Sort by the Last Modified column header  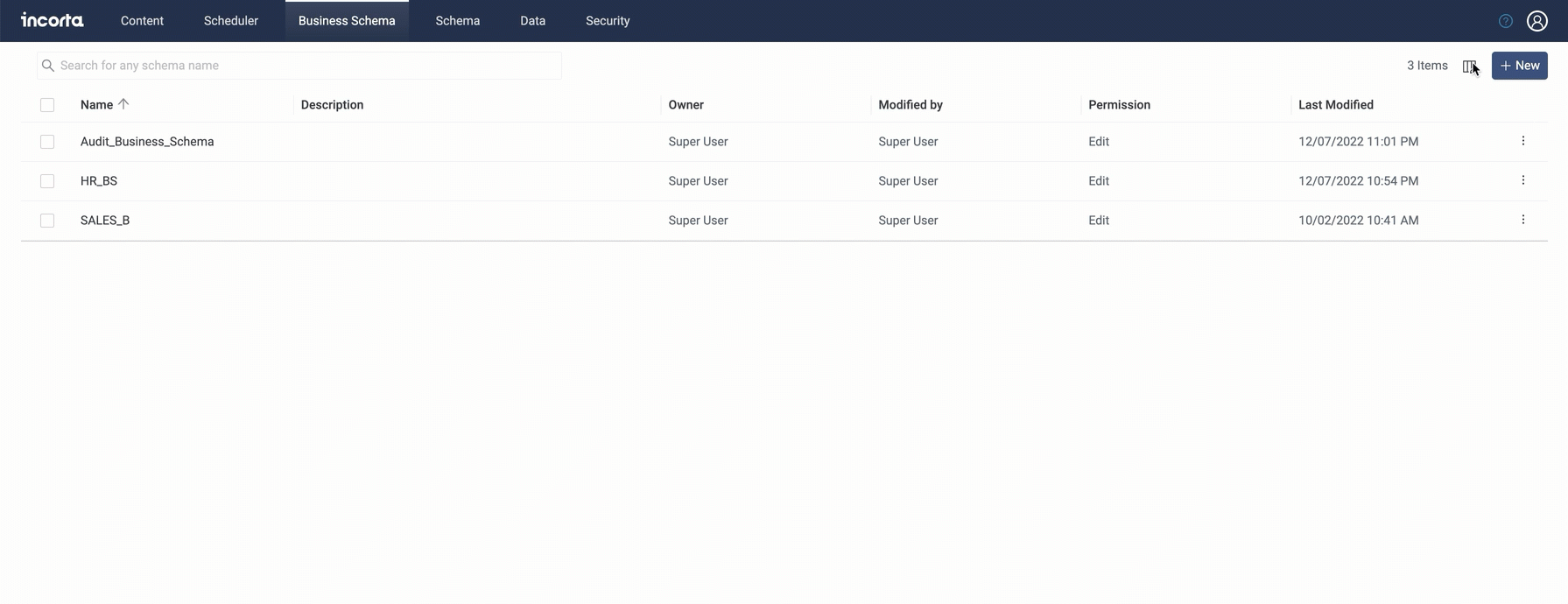[x=1336, y=105]
